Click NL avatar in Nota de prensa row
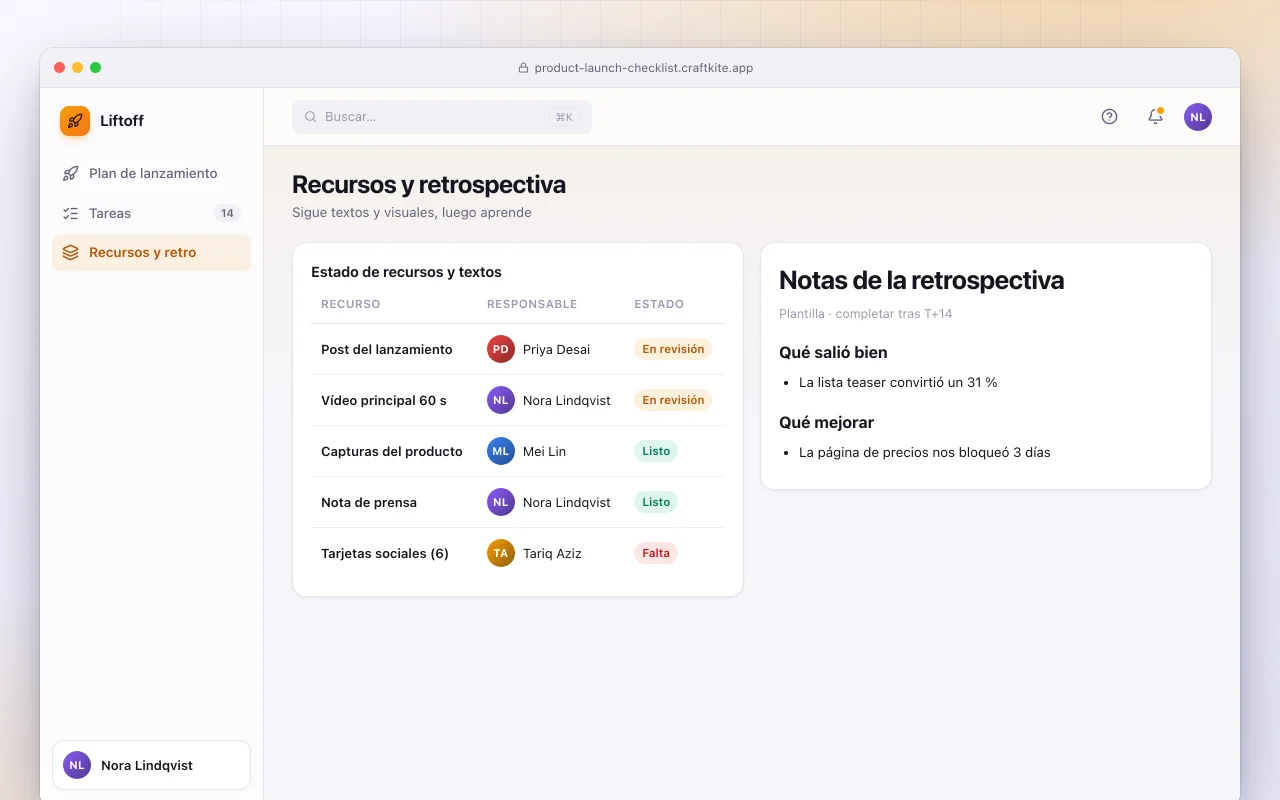Screen dimensions: 1280x800 pyautogui.click(x=501, y=502)
